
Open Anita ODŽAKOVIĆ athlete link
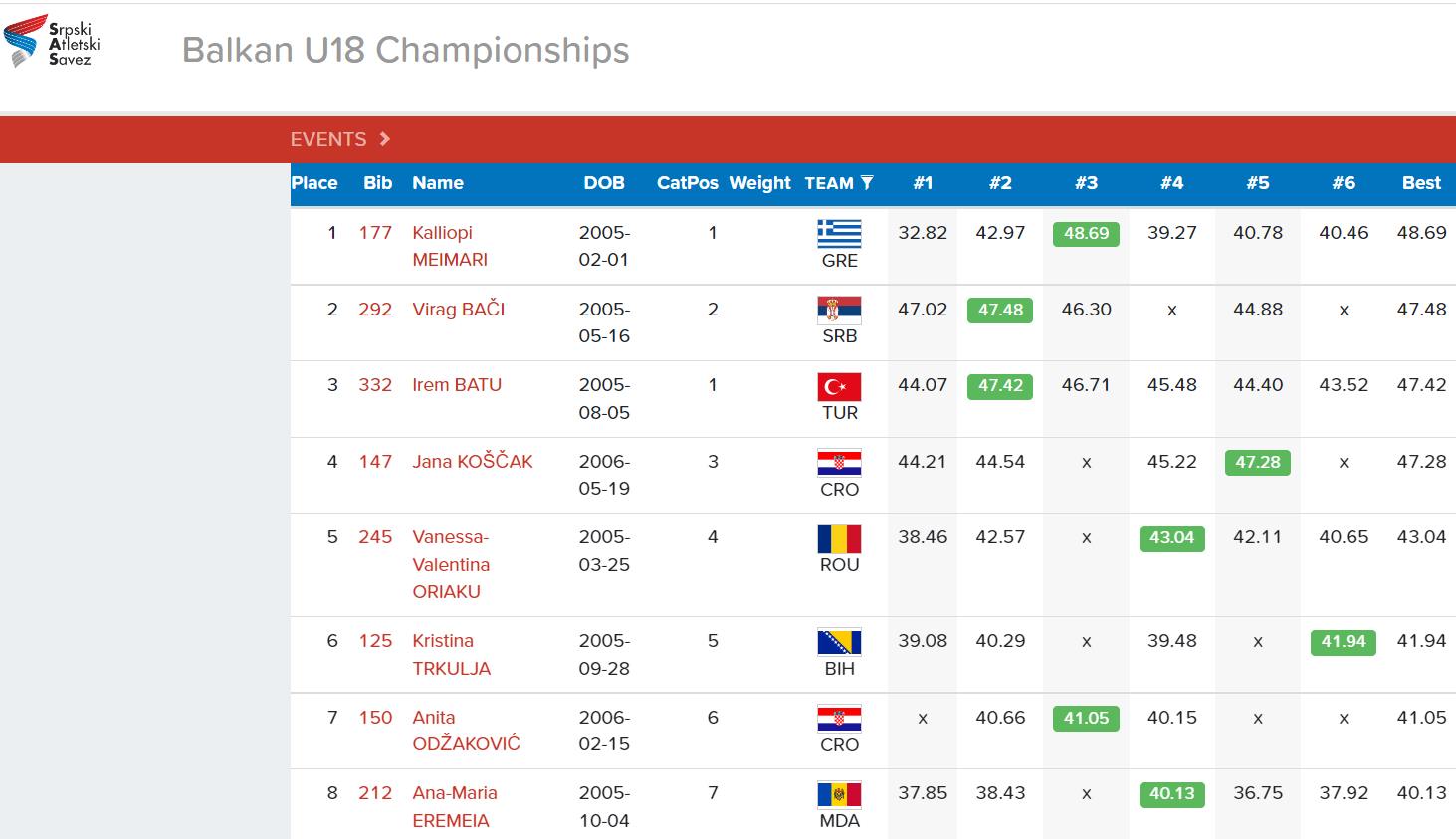466,731
